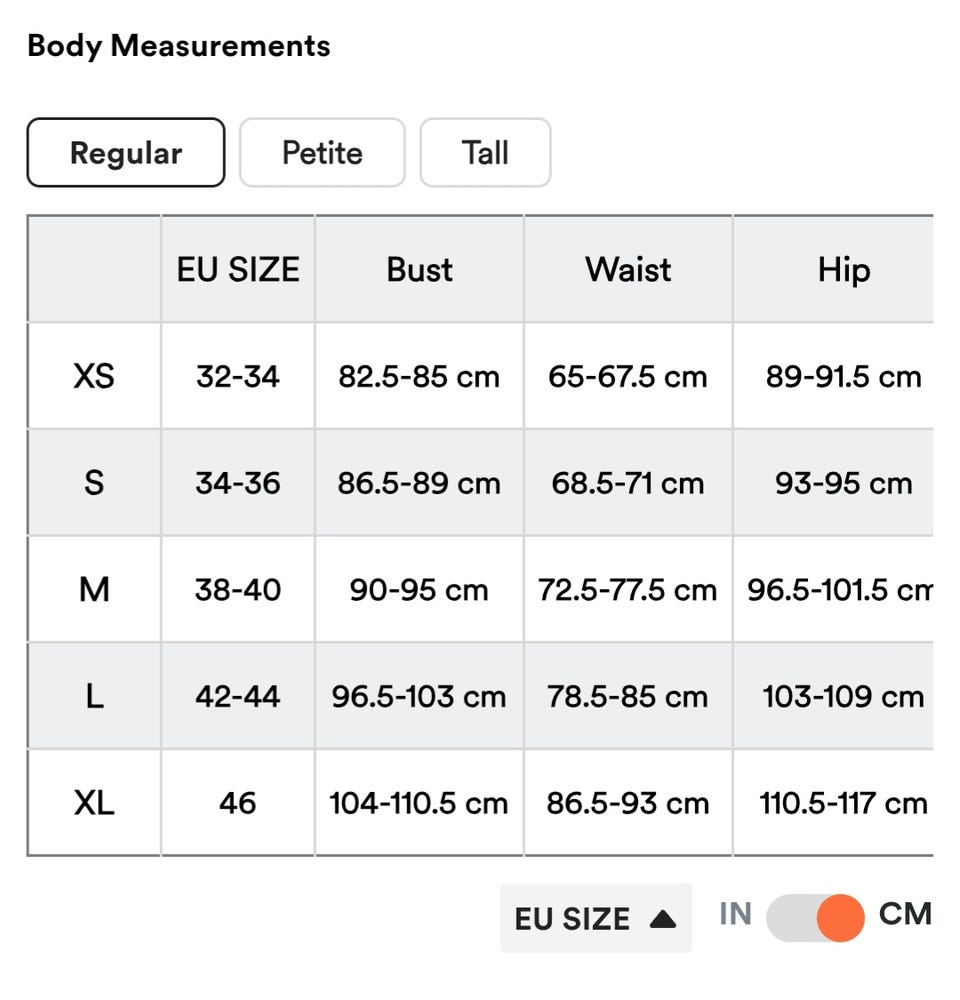Click the CM unit label

click(x=905, y=914)
